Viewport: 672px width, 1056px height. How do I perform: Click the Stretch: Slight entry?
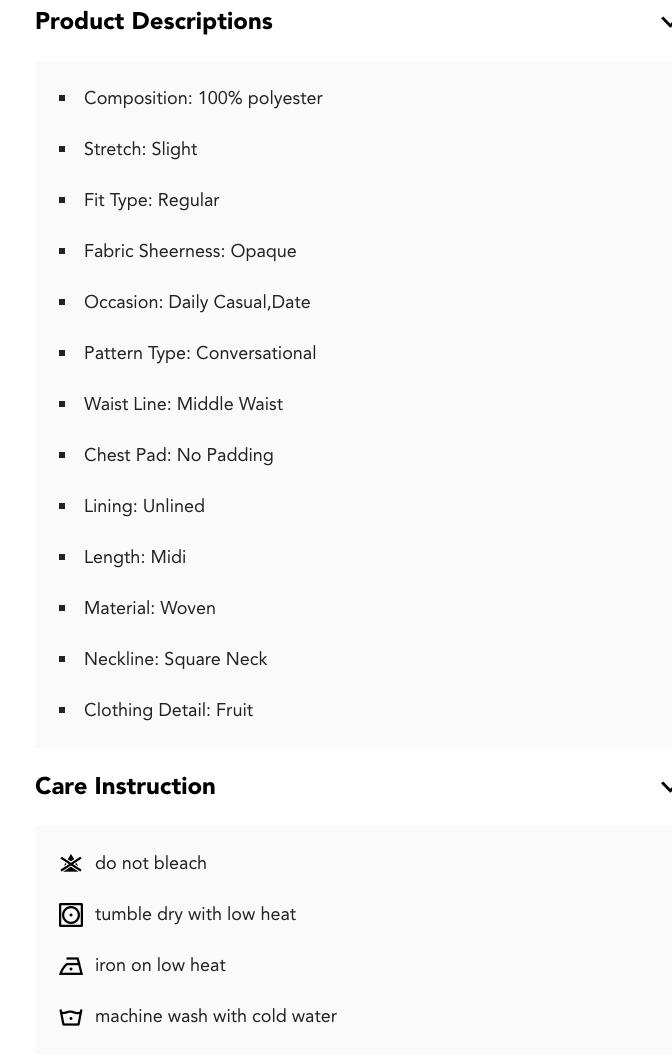tap(141, 150)
